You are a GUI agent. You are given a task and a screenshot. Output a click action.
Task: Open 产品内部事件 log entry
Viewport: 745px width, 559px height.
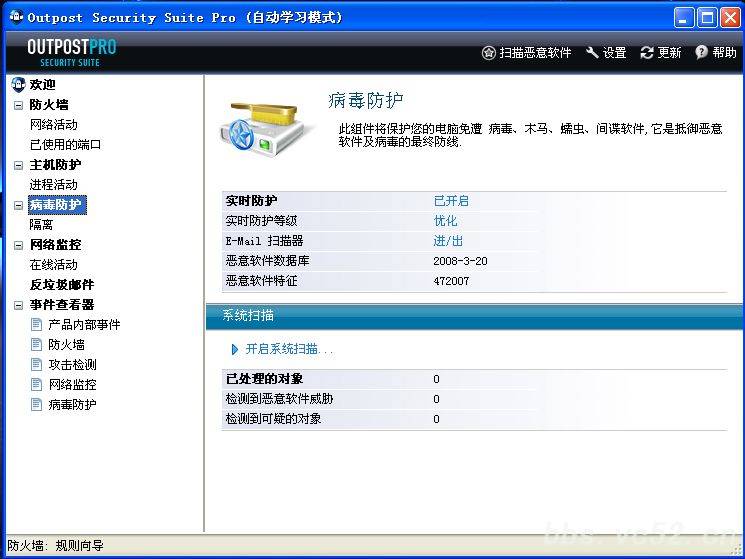pos(85,324)
